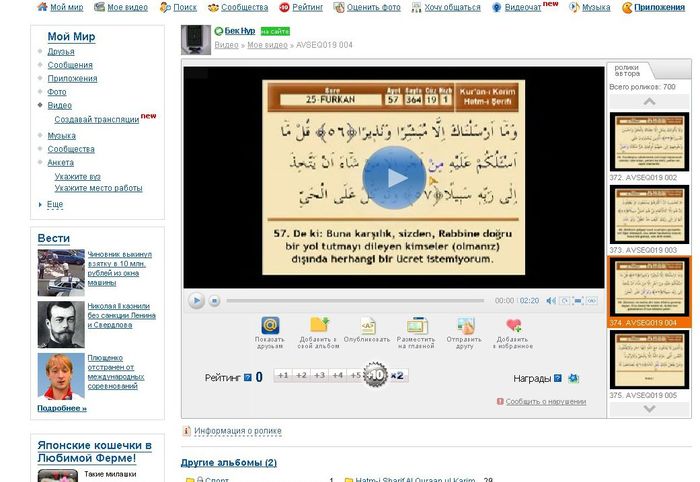
Task: Open 'Приложения' in top navigation
Action: pyautogui.click(x=659, y=7)
